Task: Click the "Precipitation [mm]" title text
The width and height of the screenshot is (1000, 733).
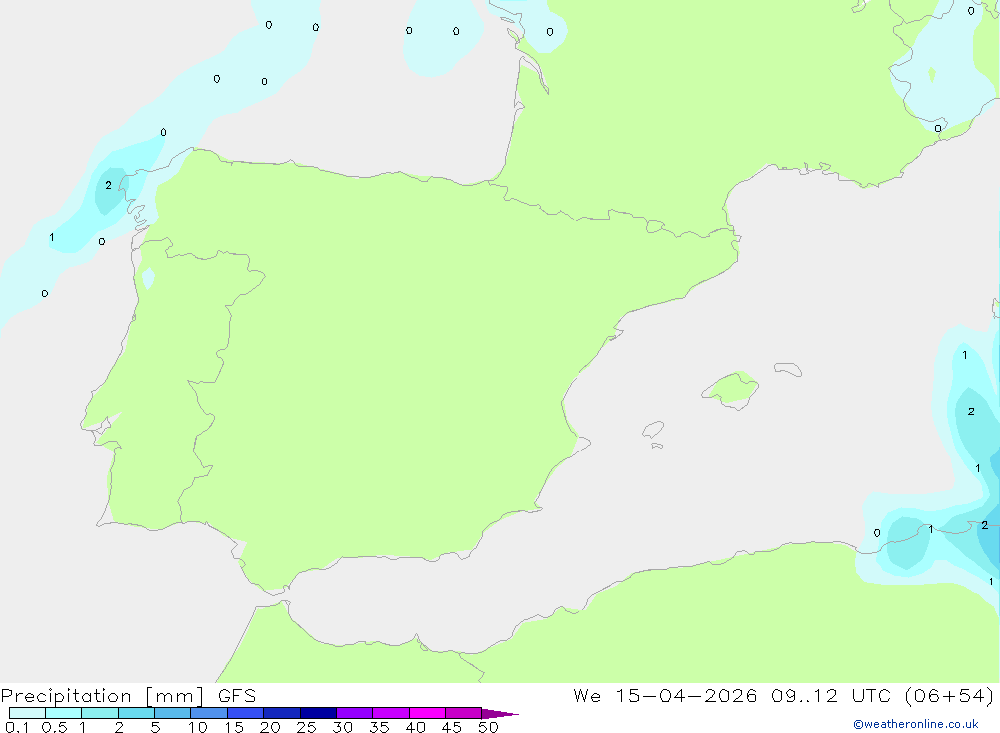Action: 103,696
